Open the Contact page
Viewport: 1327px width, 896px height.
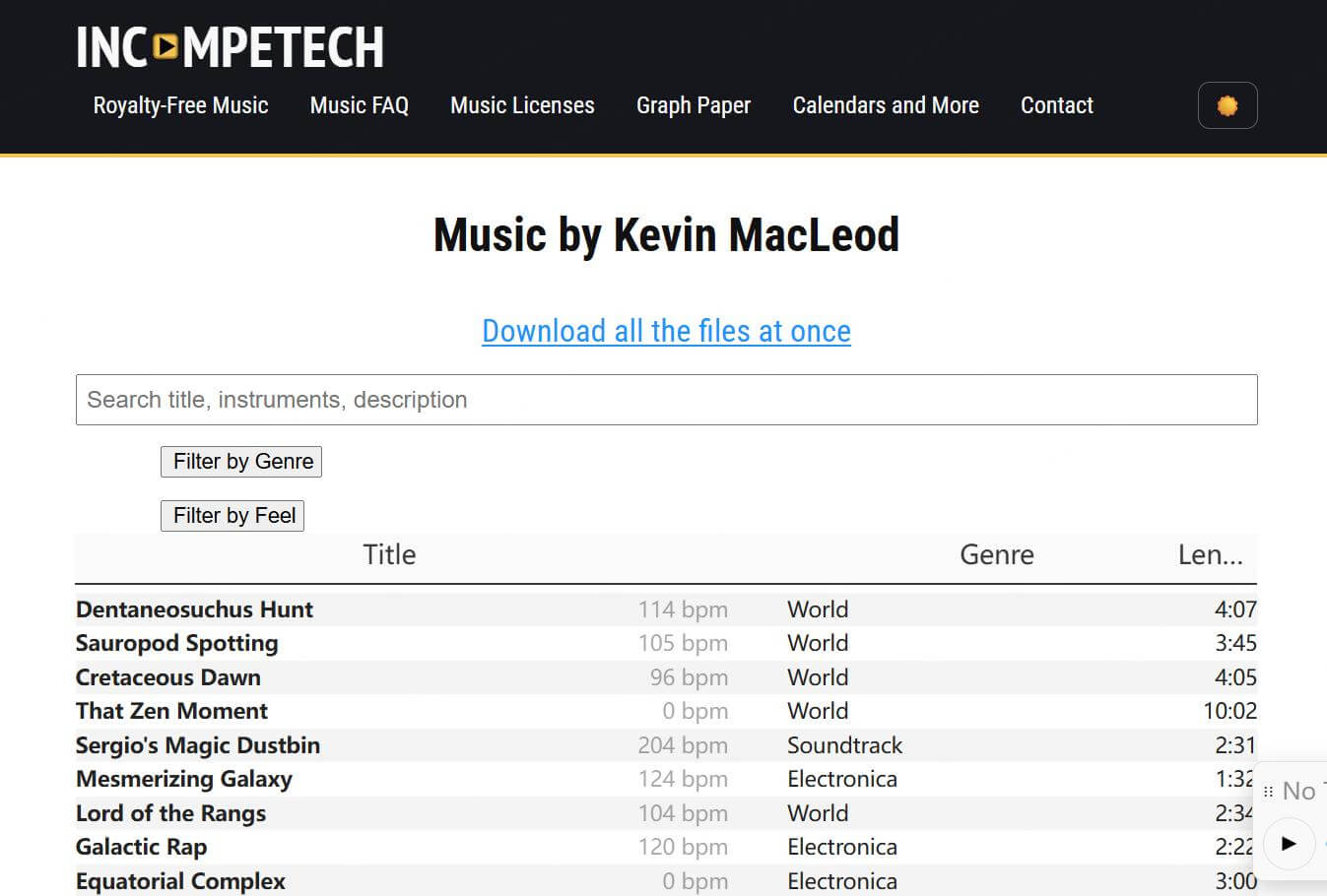[1056, 105]
